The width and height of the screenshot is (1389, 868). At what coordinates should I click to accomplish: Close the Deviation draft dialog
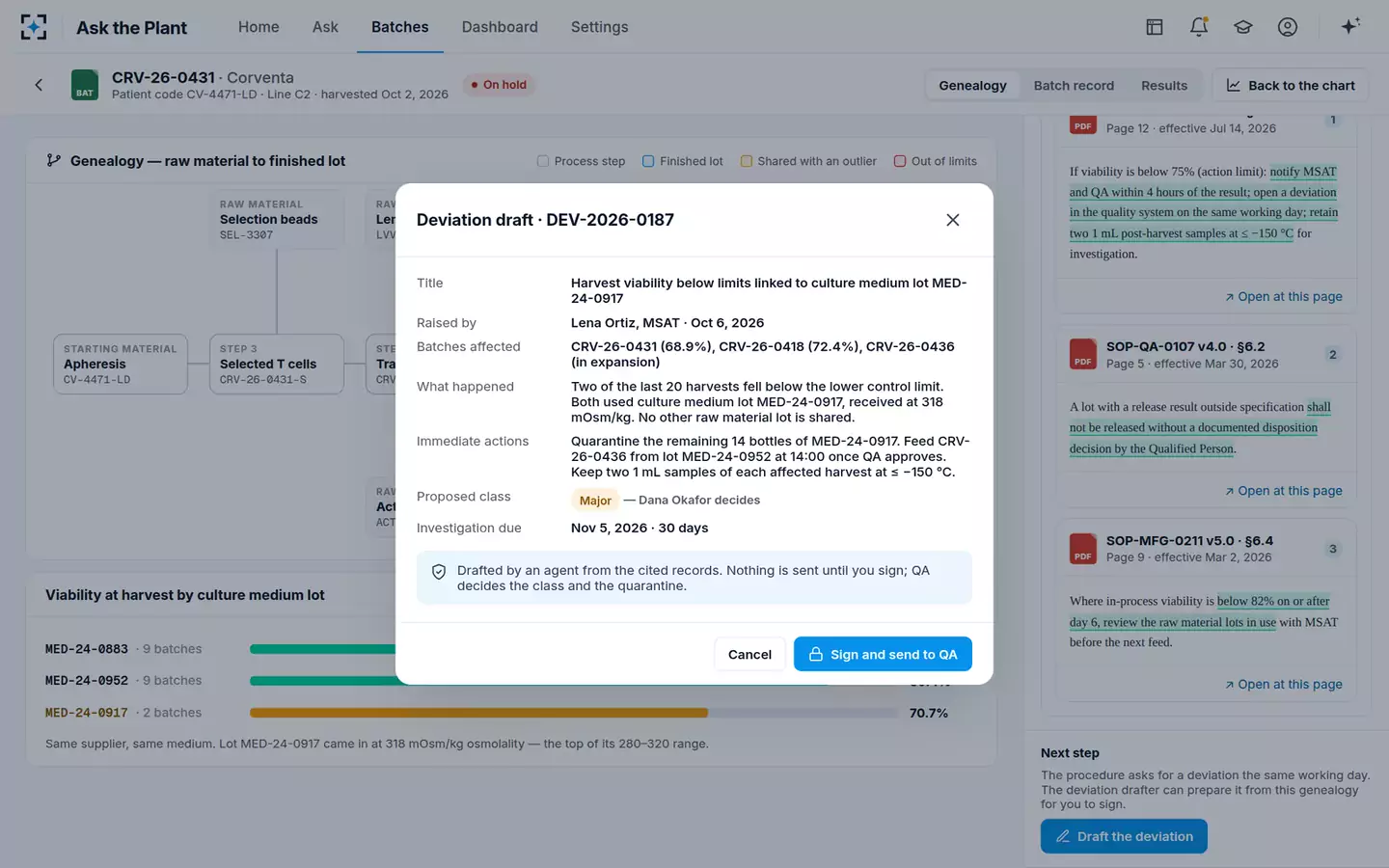(x=952, y=220)
